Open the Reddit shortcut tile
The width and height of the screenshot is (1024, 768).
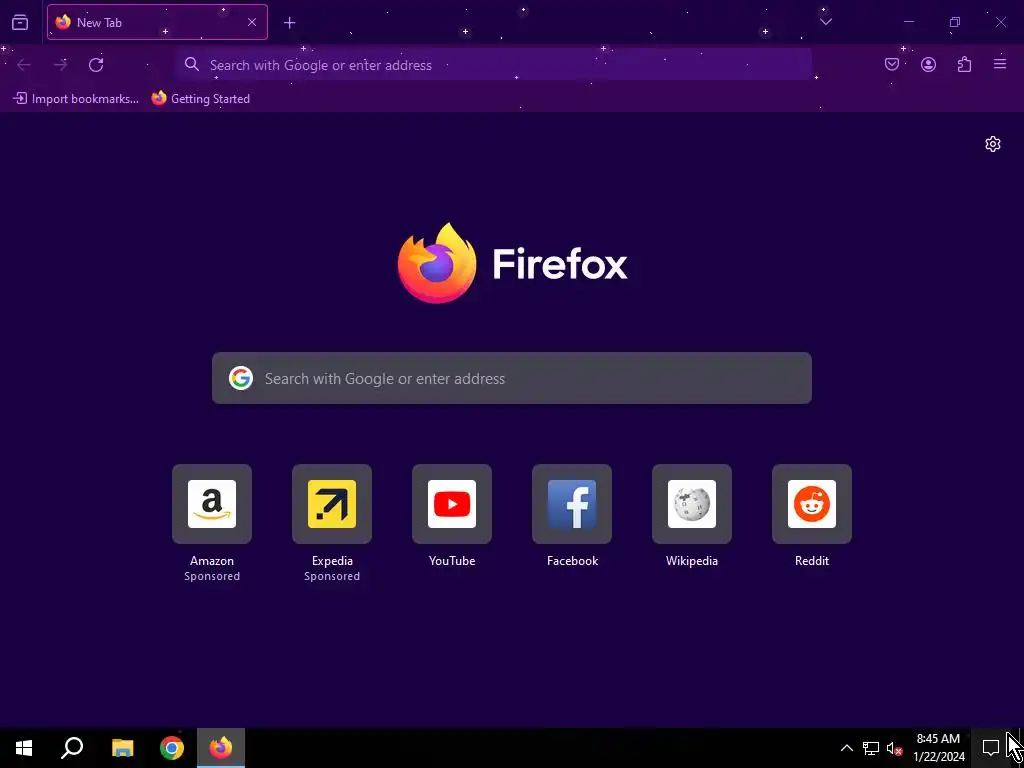812,504
